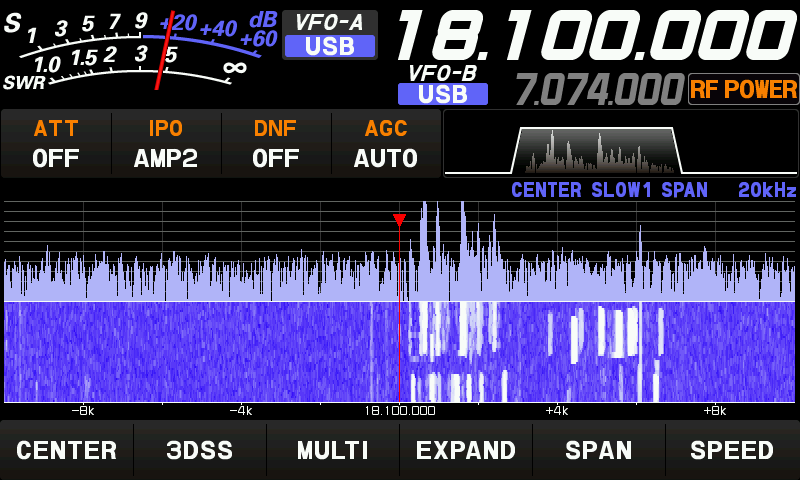Change the IPO AMP2 preamp setting

[166, 144]
